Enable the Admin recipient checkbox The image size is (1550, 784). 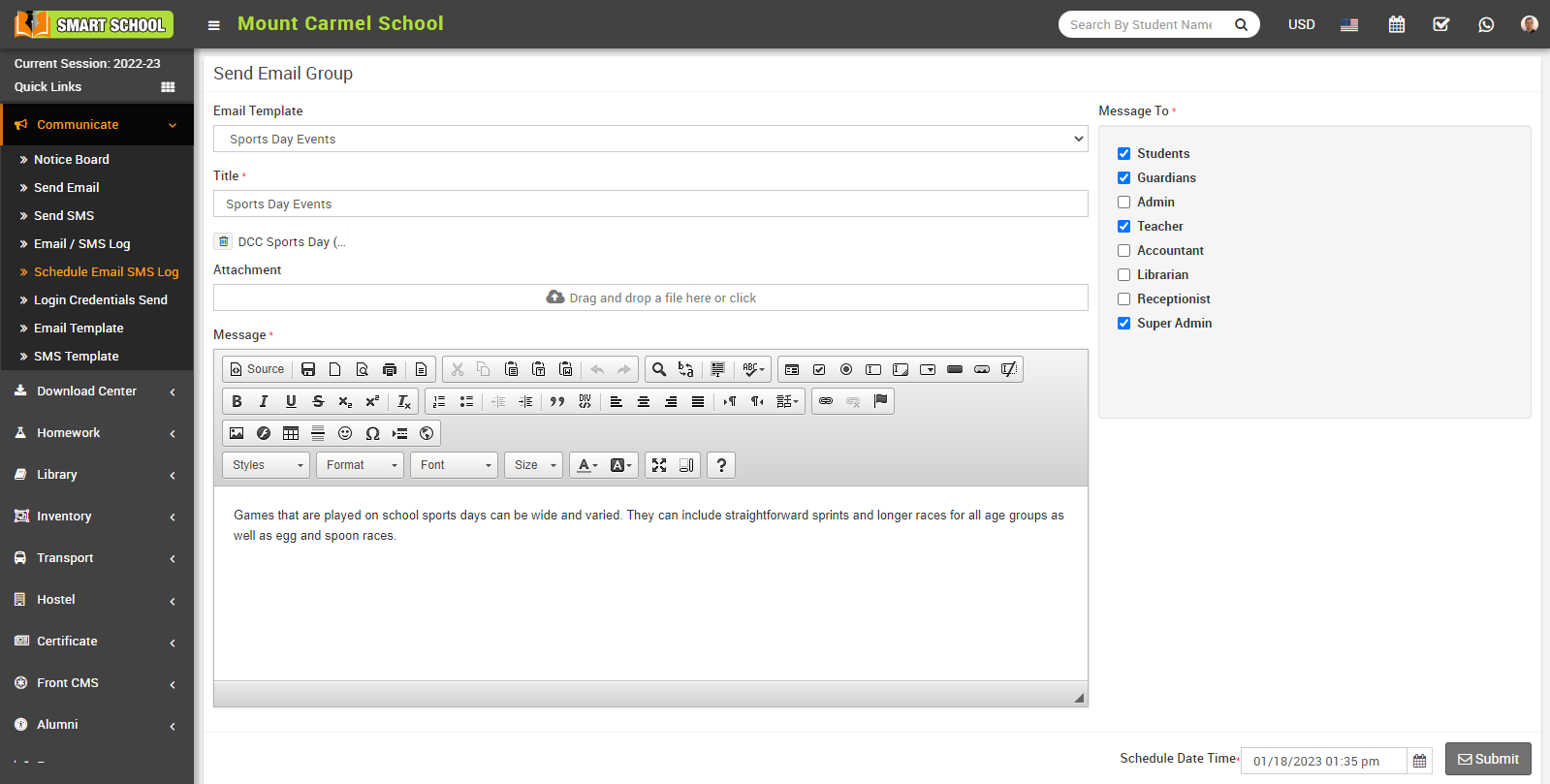coord(1124,202)
